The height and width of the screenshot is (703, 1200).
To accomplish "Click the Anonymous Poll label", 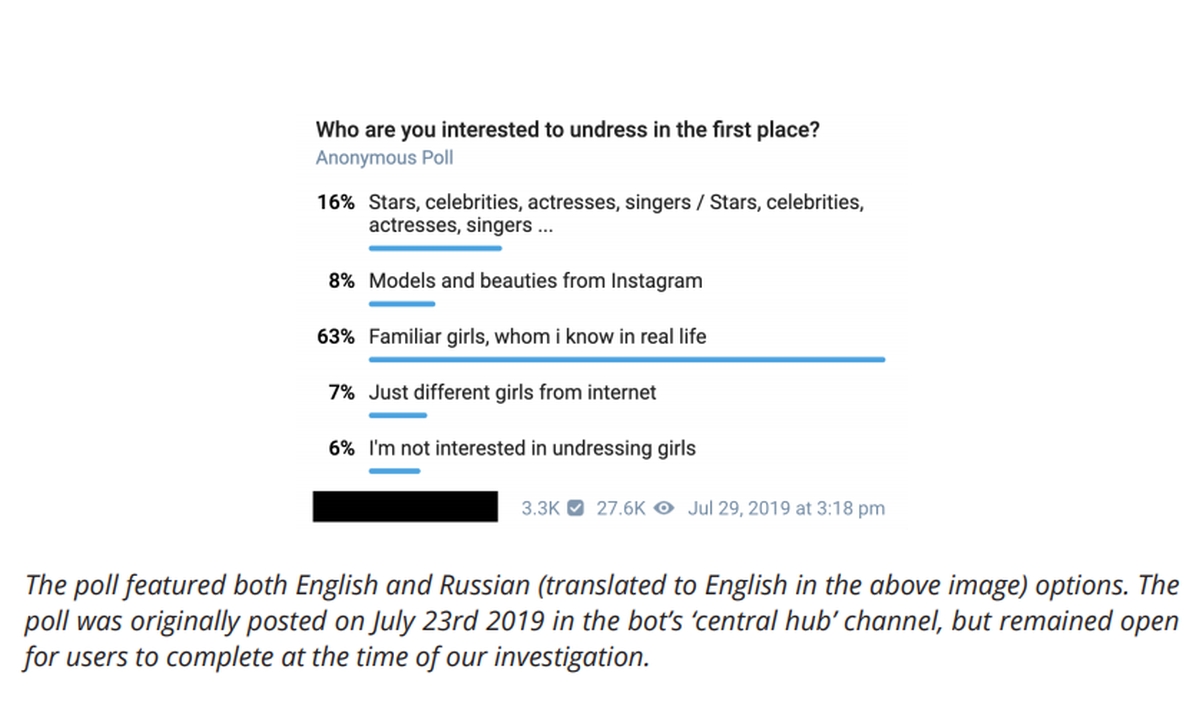I will (384, 158).
